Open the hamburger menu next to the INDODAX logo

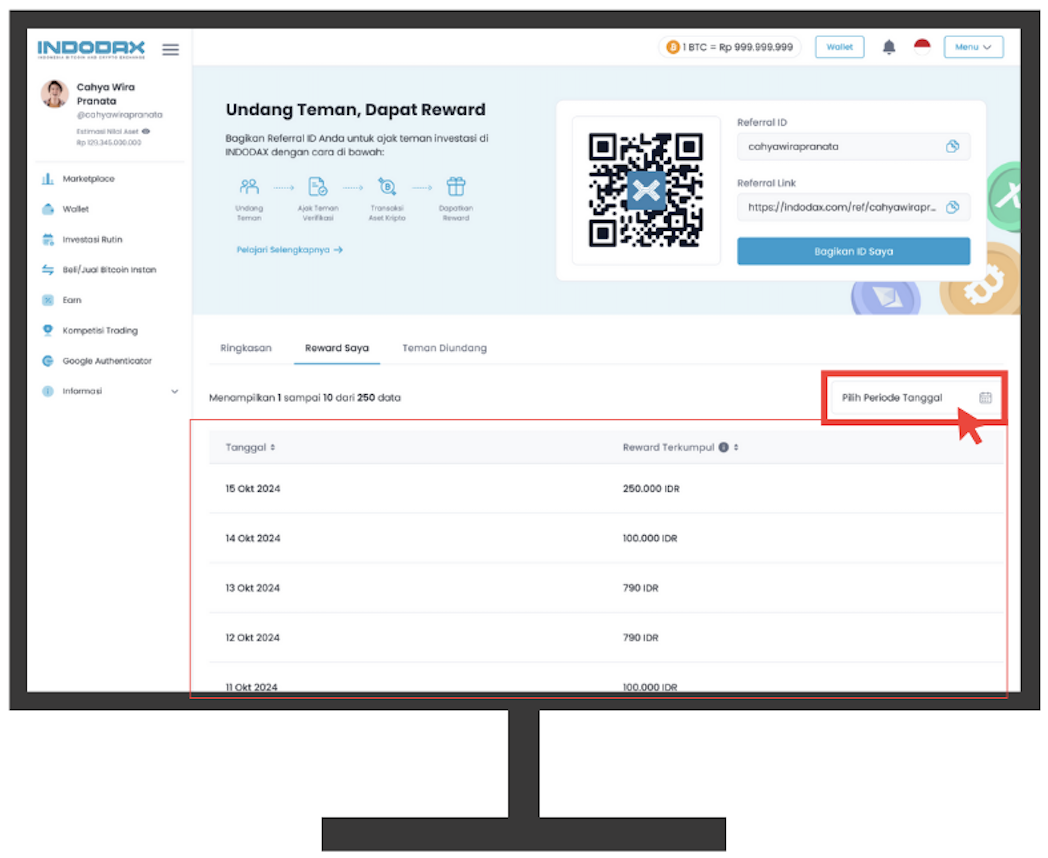(170, 49)
